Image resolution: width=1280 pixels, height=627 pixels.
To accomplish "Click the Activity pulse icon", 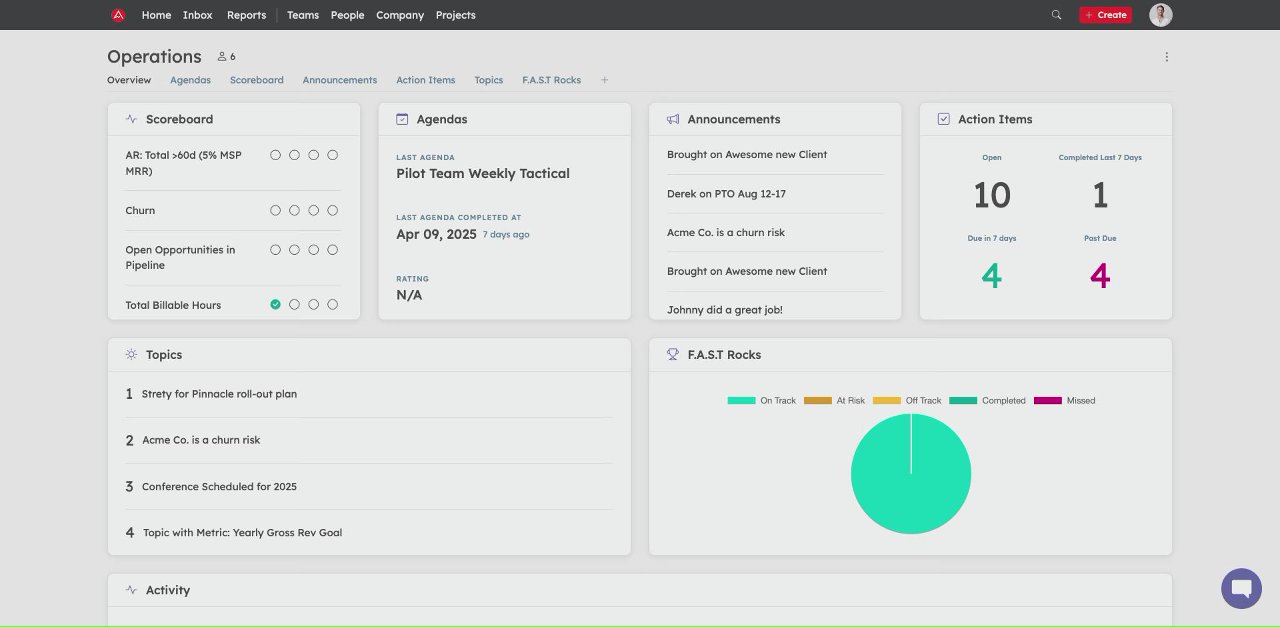I will click(x=131, y=590).
